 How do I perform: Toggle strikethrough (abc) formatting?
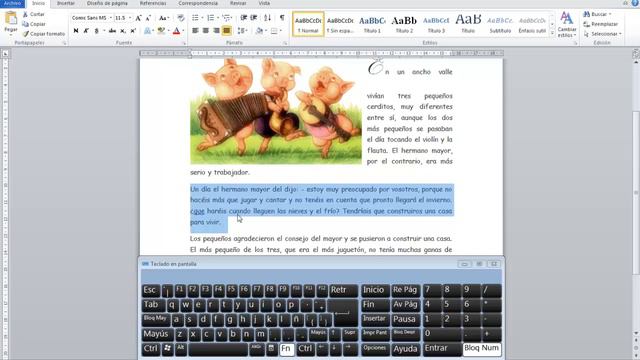[112, 31]
